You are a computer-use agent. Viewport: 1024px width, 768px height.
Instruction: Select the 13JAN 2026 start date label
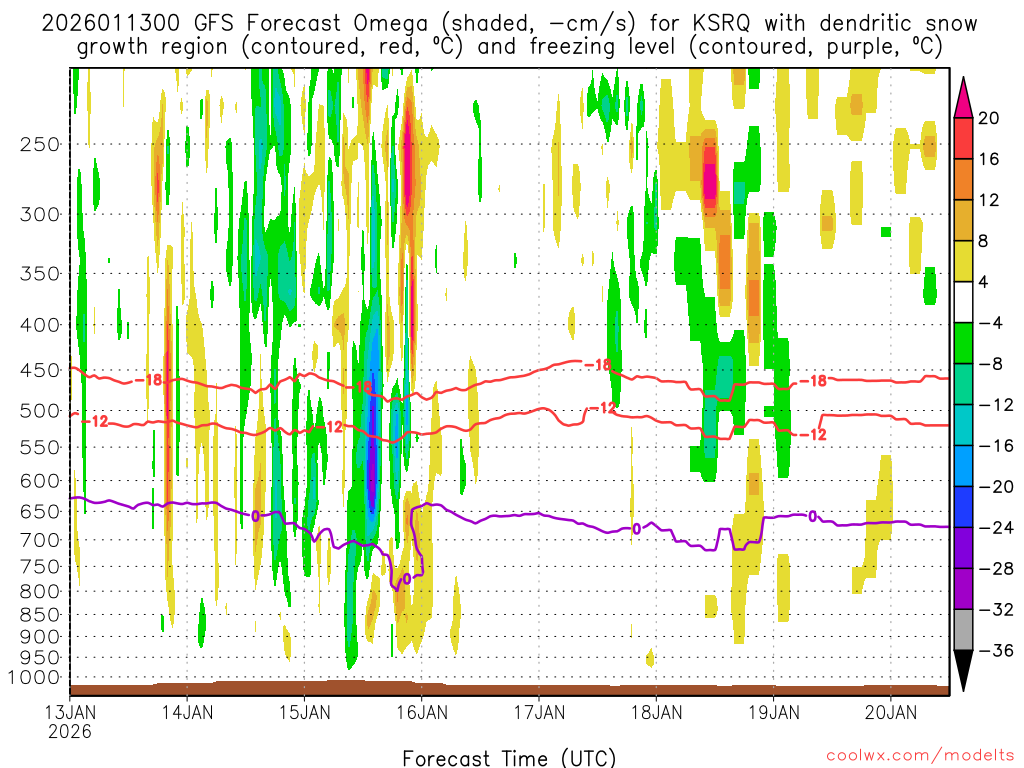pyautogui.click(x=69, y=721)
